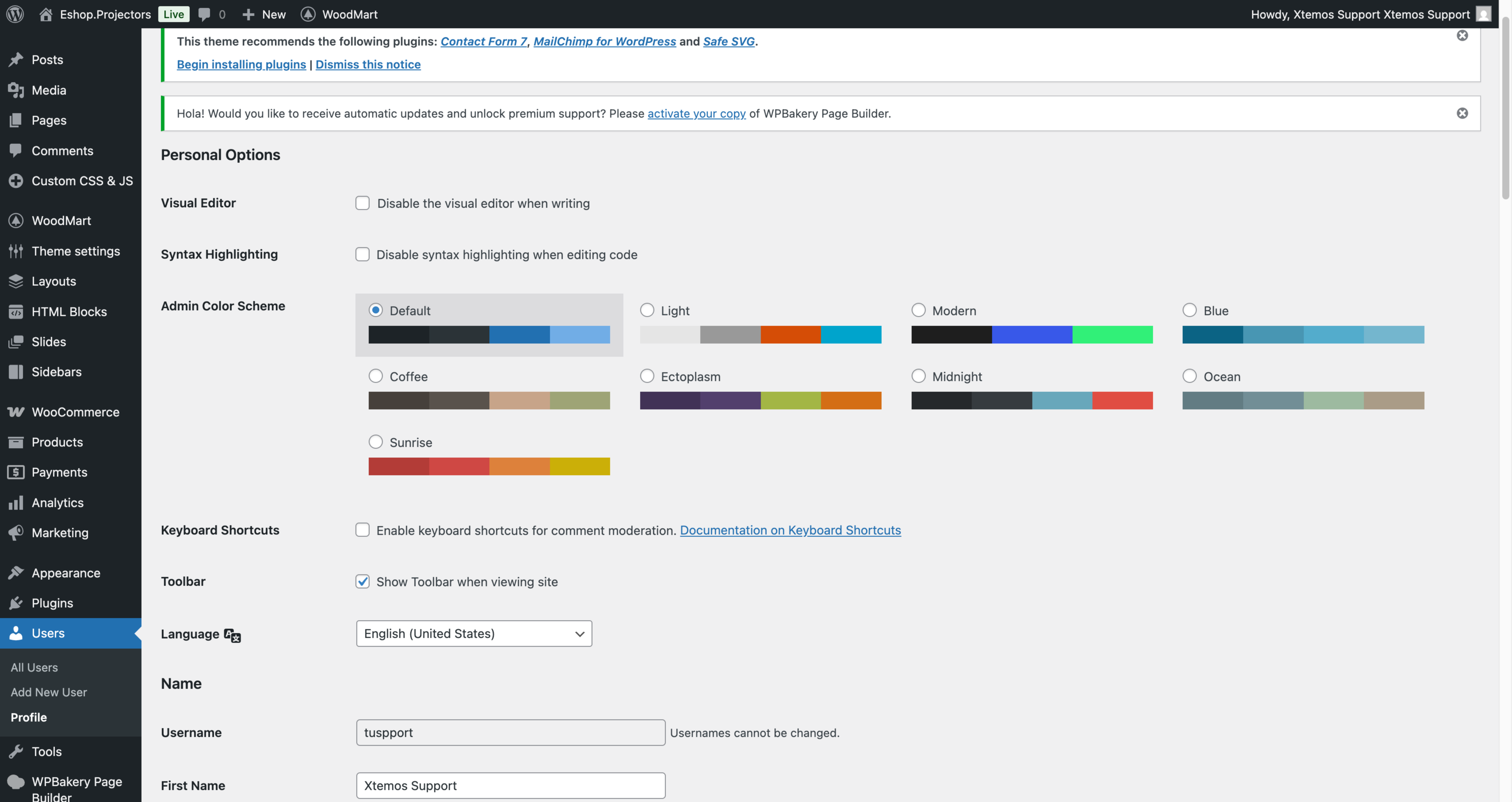Click the WooCommerce icon in sidebar
The width and height of the screenshot is (1512, 802).
pos(16,412)
